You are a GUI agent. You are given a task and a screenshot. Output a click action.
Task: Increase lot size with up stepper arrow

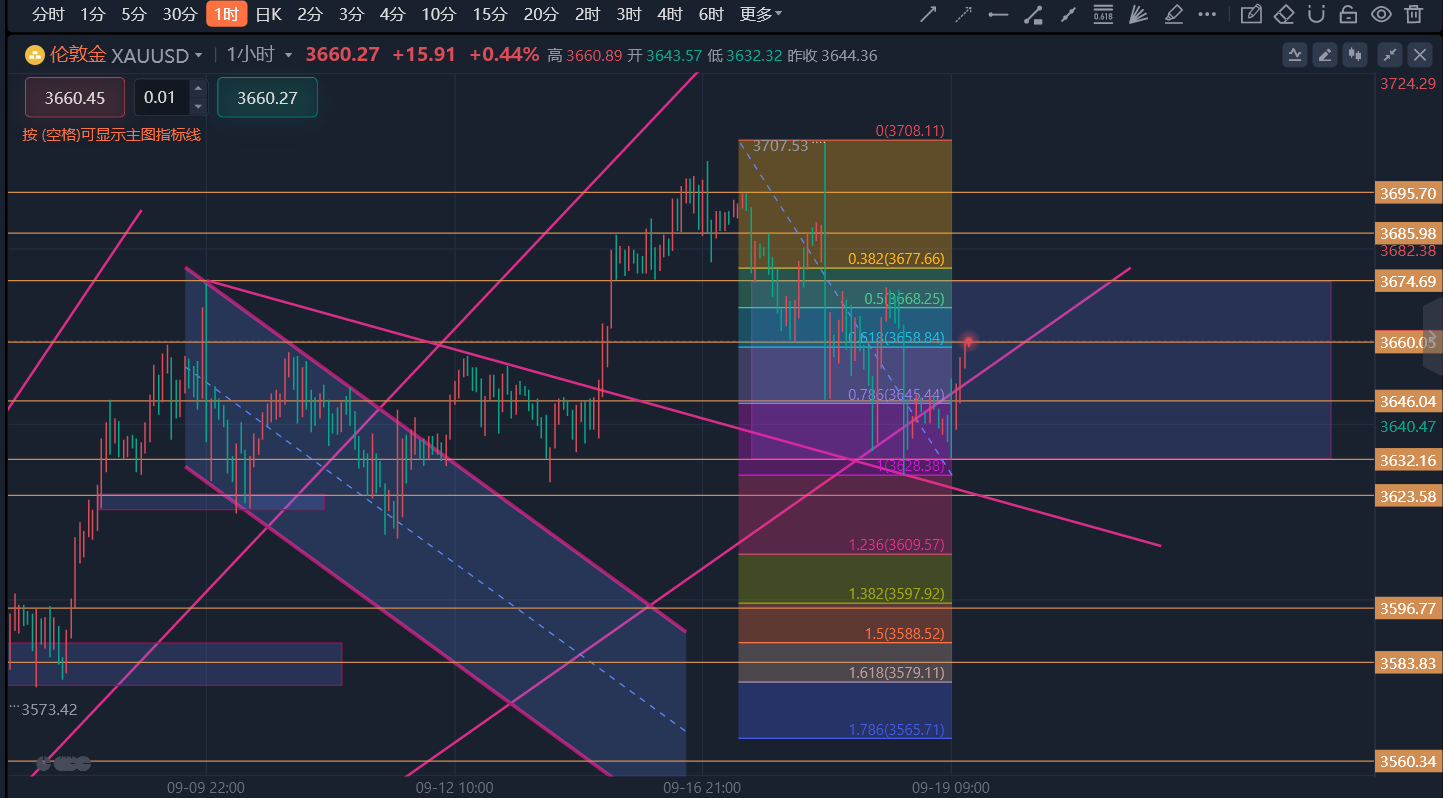point(197,88)
